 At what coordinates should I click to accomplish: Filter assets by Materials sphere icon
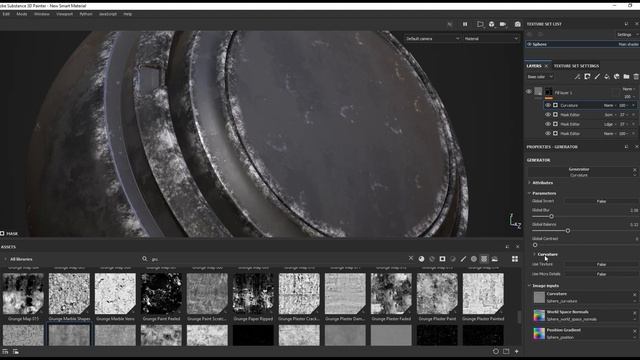point(421,259)
